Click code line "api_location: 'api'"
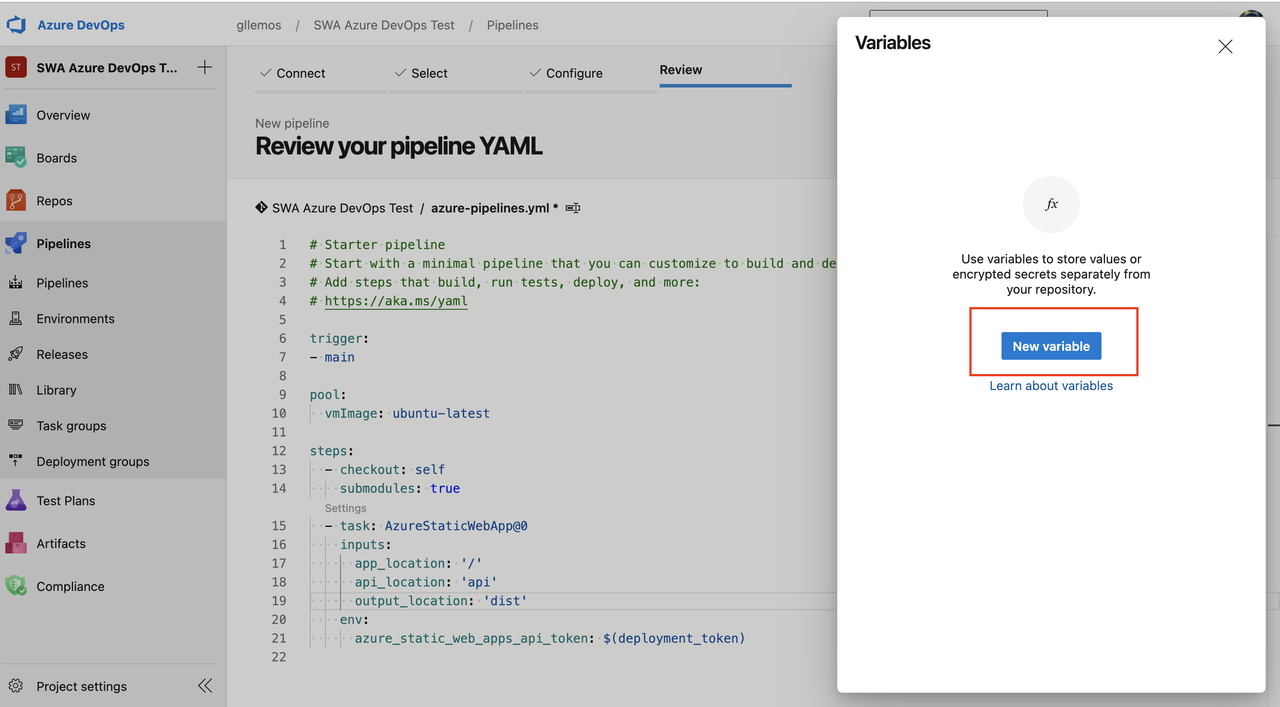The image size is (1280, 707). pyautogui.click(x=426, y=582)
